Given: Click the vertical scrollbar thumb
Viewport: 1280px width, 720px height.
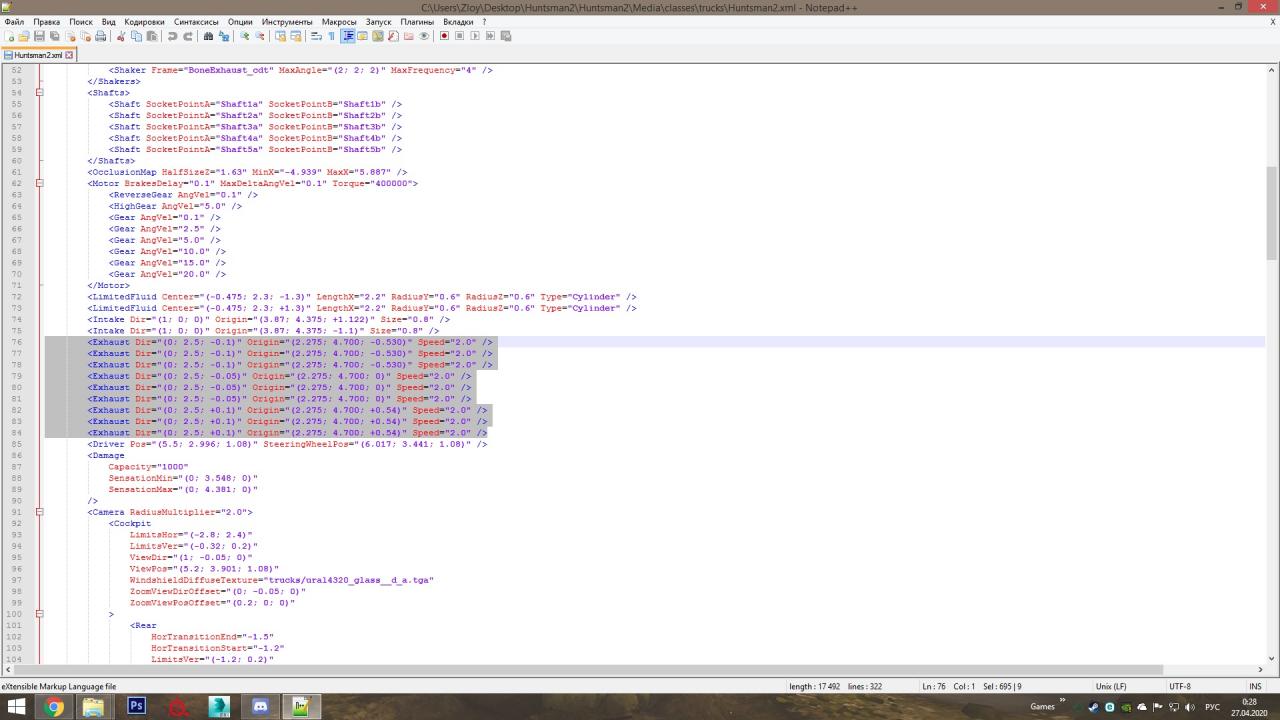Looking at the screenshot, I should [1271, 210].
